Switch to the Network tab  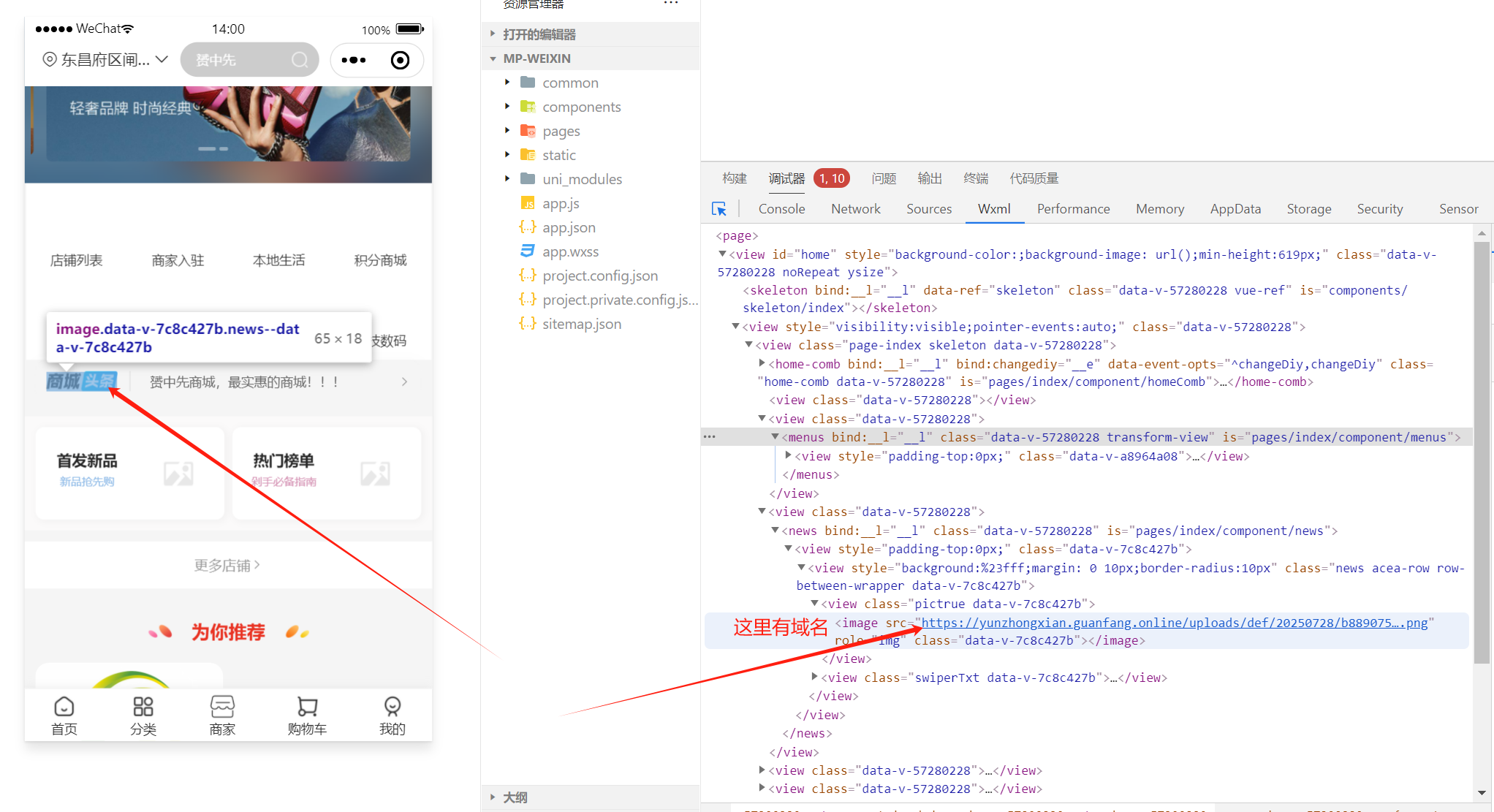855,209
